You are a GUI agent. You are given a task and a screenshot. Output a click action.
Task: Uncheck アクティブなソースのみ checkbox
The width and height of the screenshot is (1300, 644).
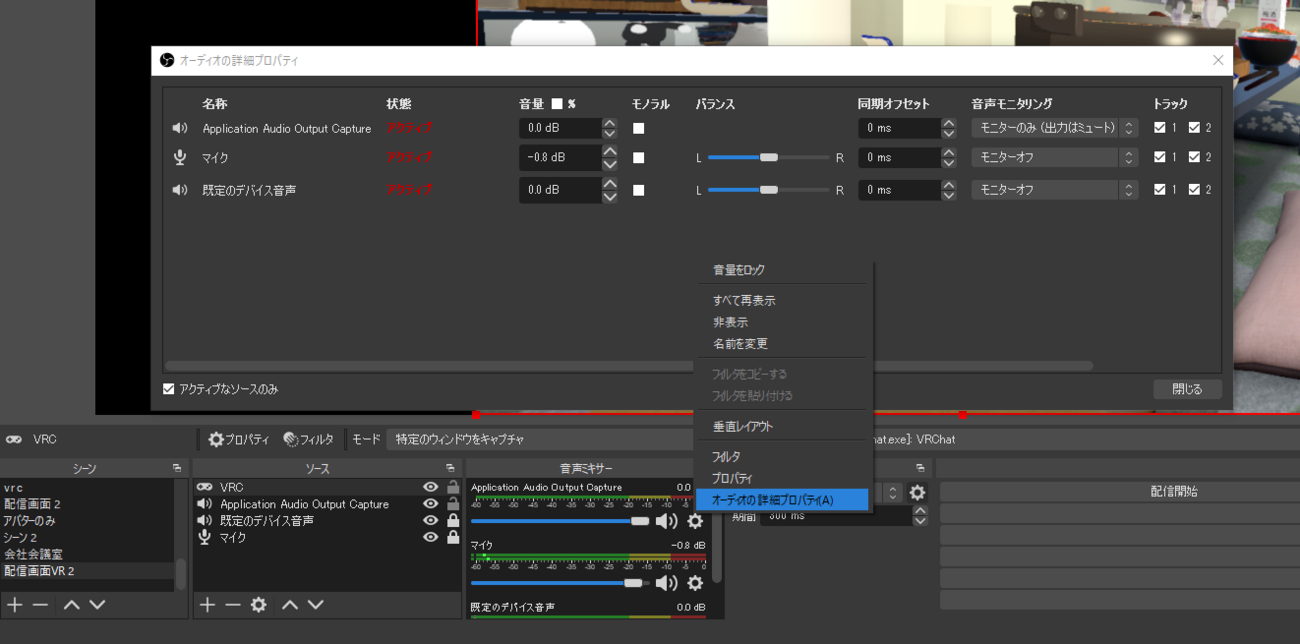click(x=169, y=389)
